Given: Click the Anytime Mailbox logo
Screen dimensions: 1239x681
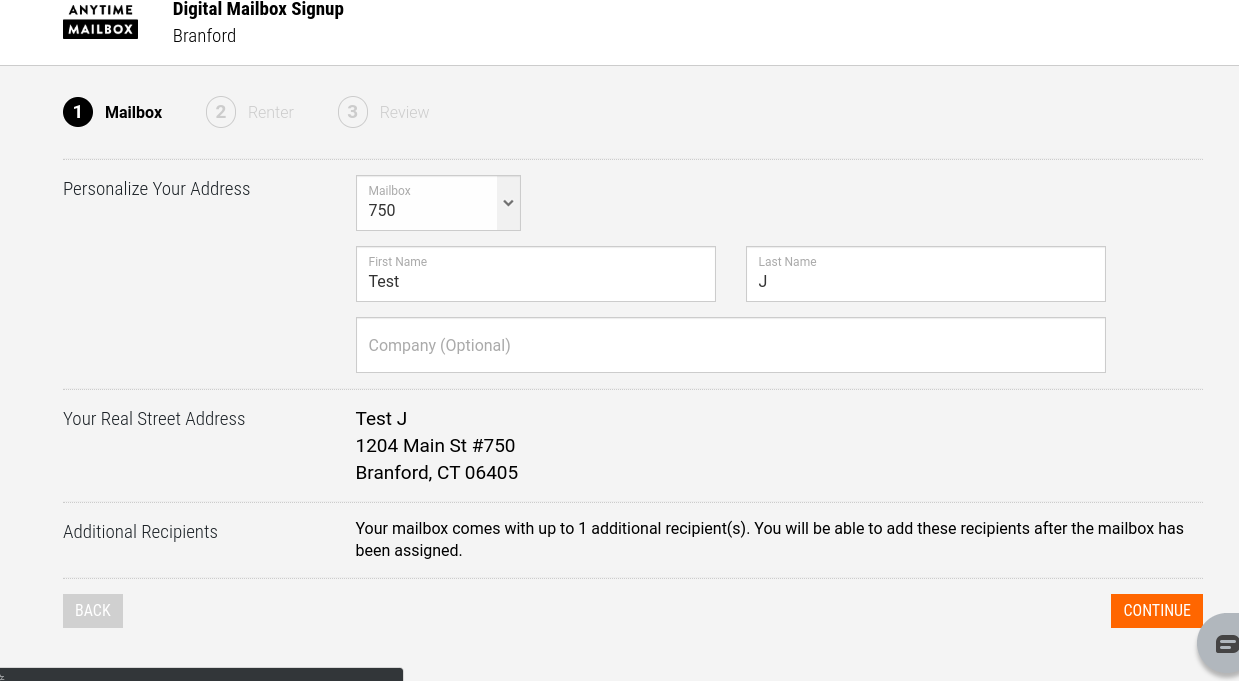Looking at the screenshot, I should click(x=100, y=21).
